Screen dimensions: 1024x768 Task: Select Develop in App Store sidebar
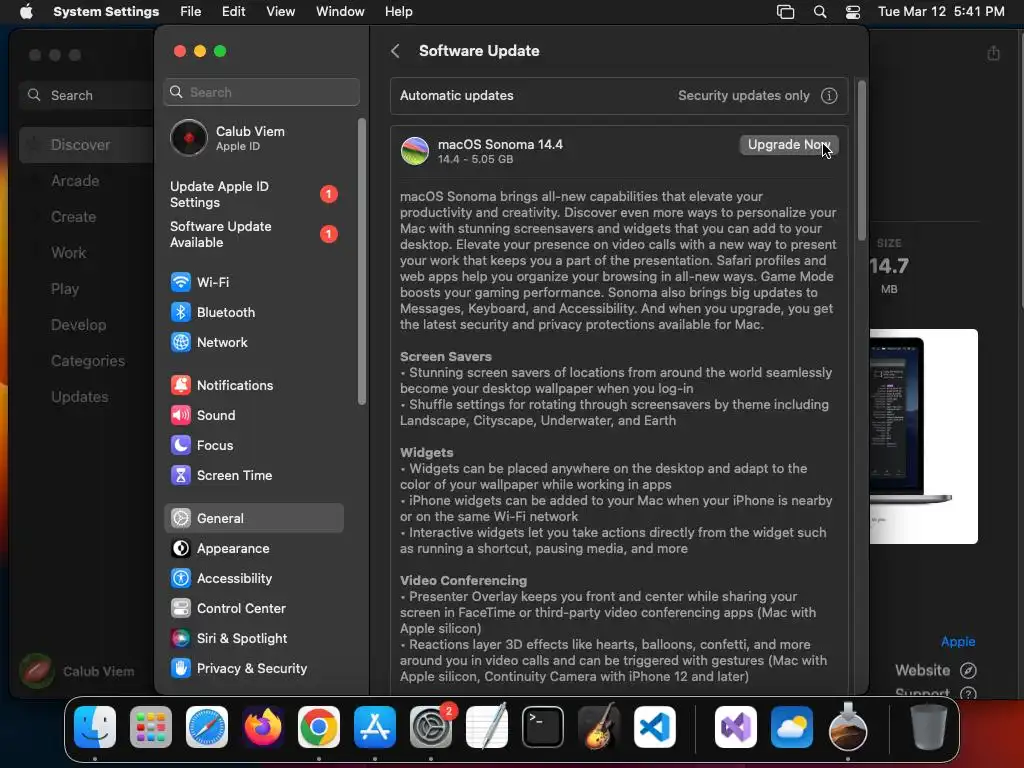click(x=78, y=325)
